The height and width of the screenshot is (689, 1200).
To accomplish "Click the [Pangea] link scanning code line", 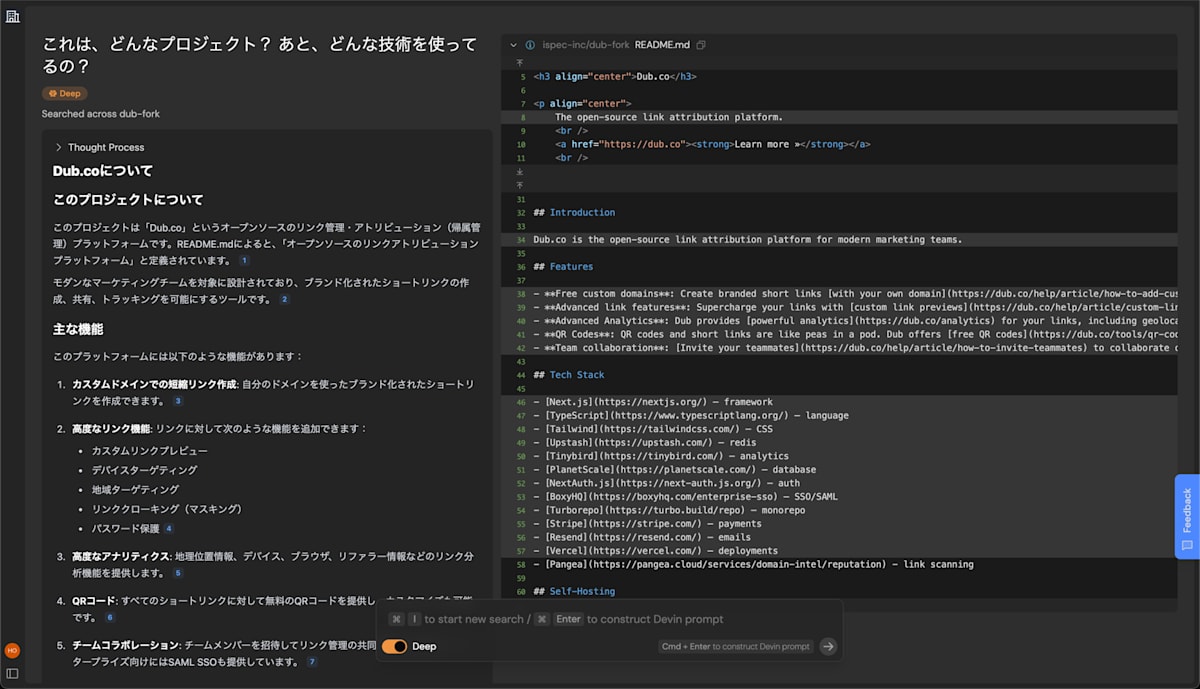I will (753, 564).
